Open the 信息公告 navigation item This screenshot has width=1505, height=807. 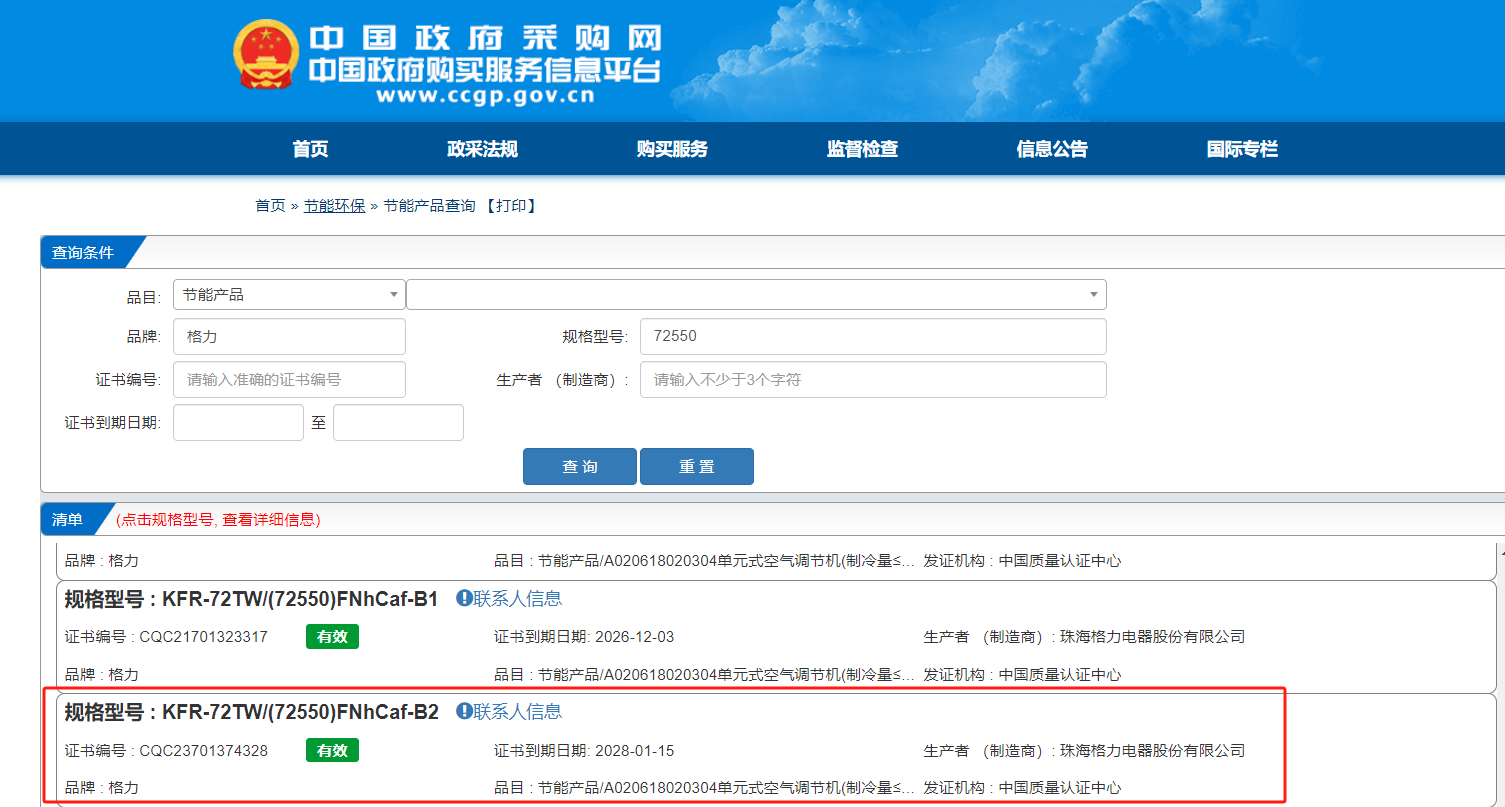1052,149
